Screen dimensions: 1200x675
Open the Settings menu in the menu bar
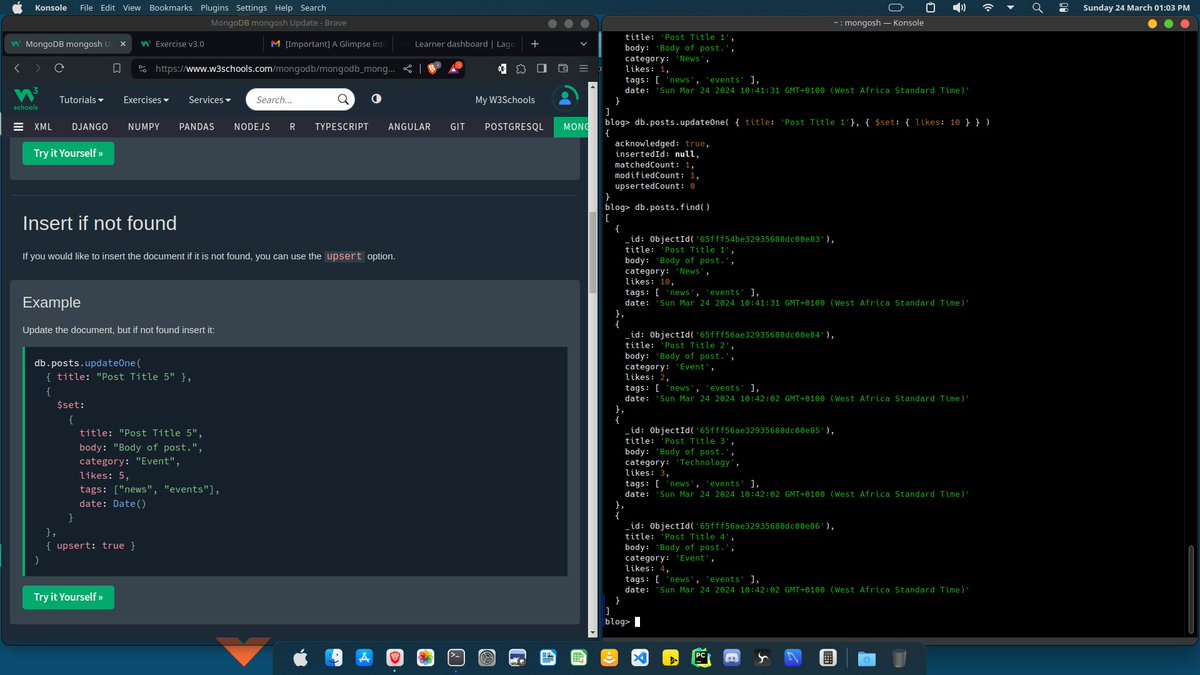pos(251,7)
